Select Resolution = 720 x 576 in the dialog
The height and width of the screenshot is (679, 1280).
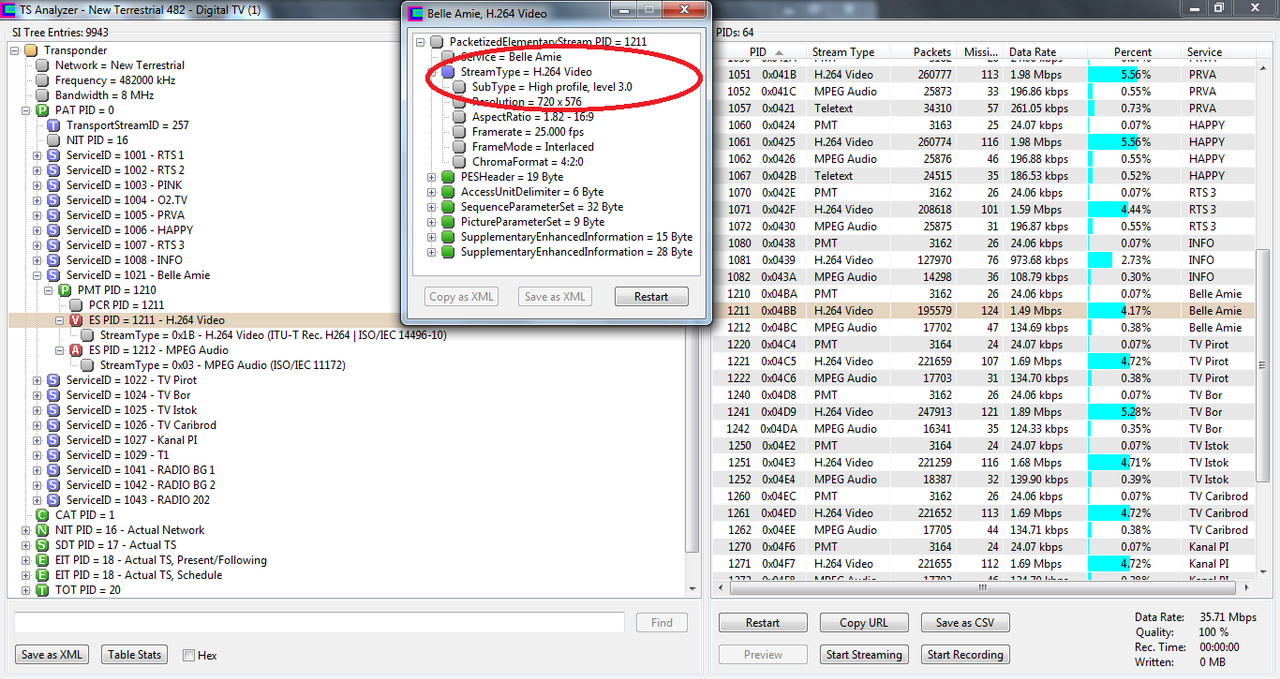(x=526, y=102)
